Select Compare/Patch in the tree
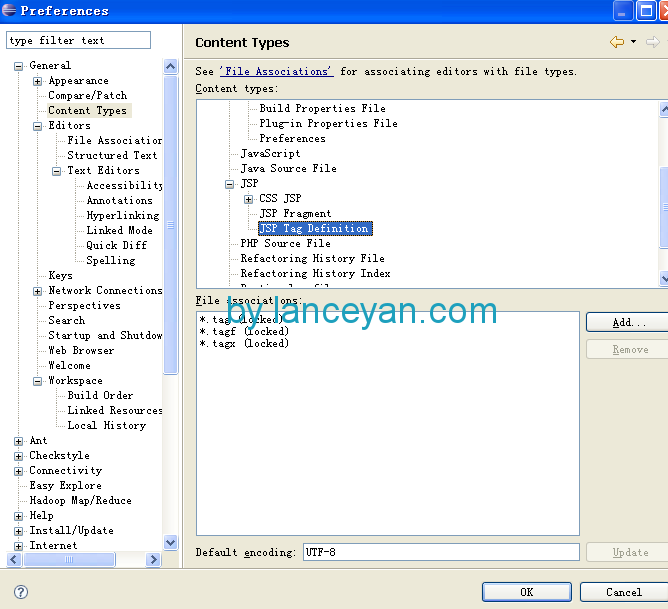The height and width of the screenshot is (609, 668). click(x=87, y=95)
